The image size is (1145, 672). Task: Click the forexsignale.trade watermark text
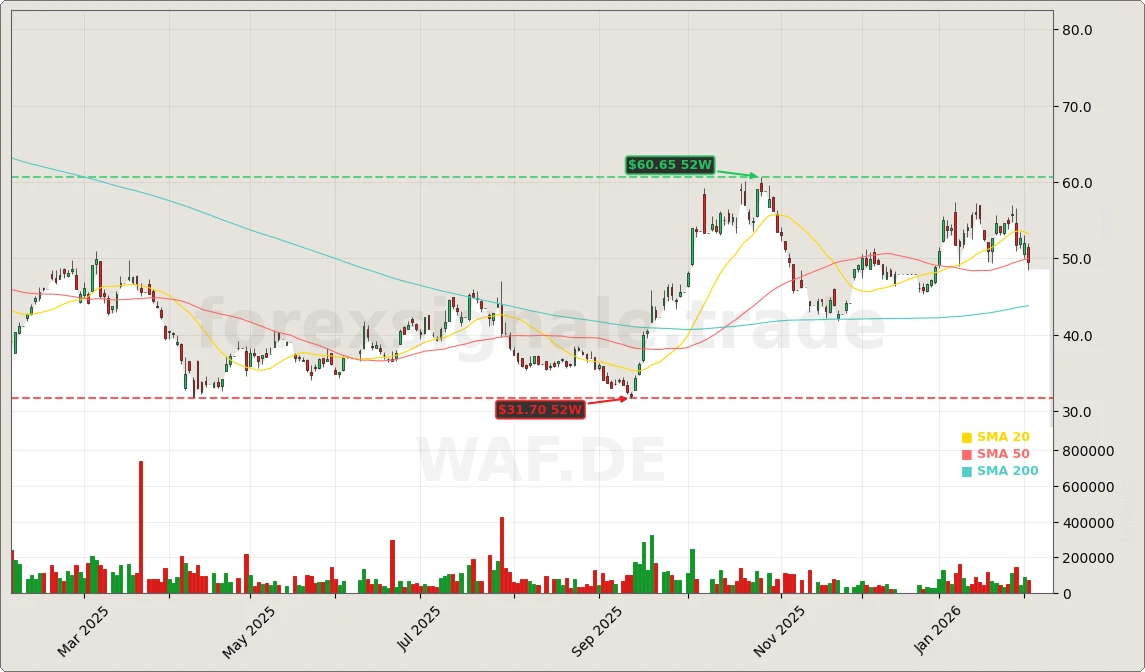pyautogui.click(x=540, y=326)
